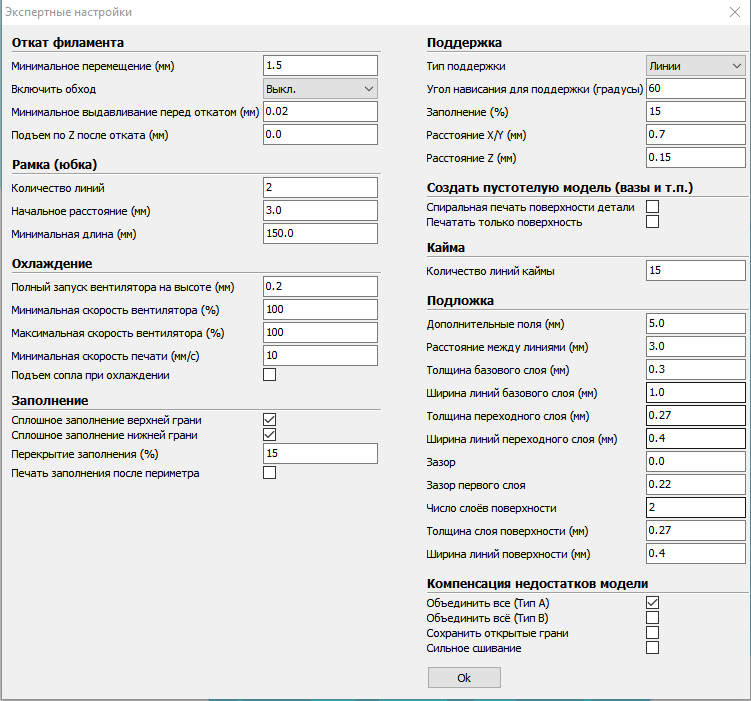Enable Сильное сшивание checkbox
This screenshot has width=751, height=701.
tap(653, 648)
